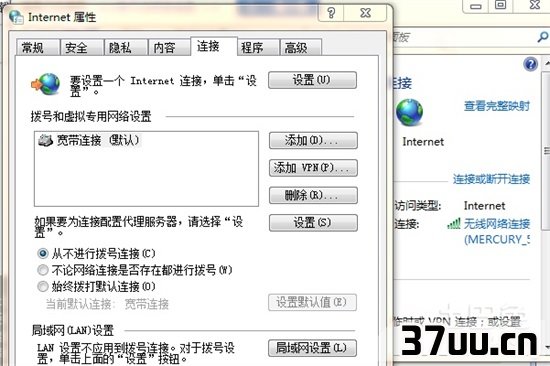Click the wireless signal bars icon
Viewport: 550px width, 366px height.
tap(454, 224)
